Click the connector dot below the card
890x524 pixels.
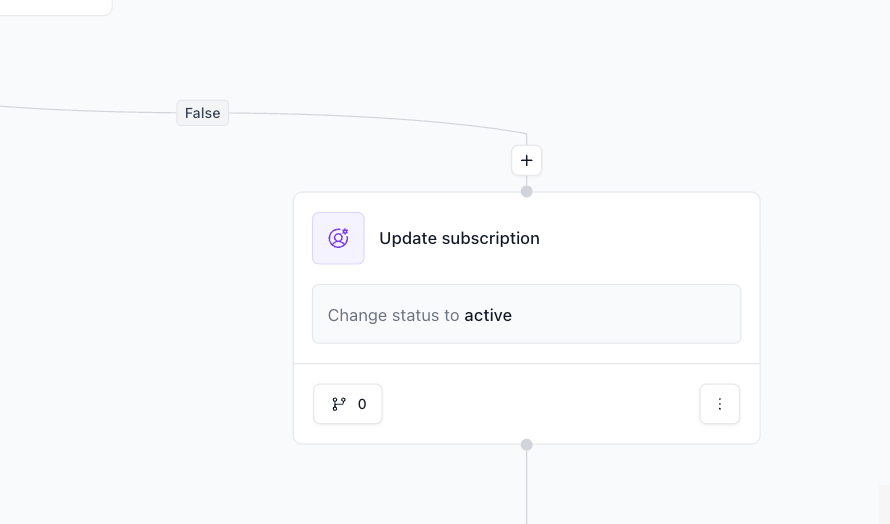pos(527,445)
